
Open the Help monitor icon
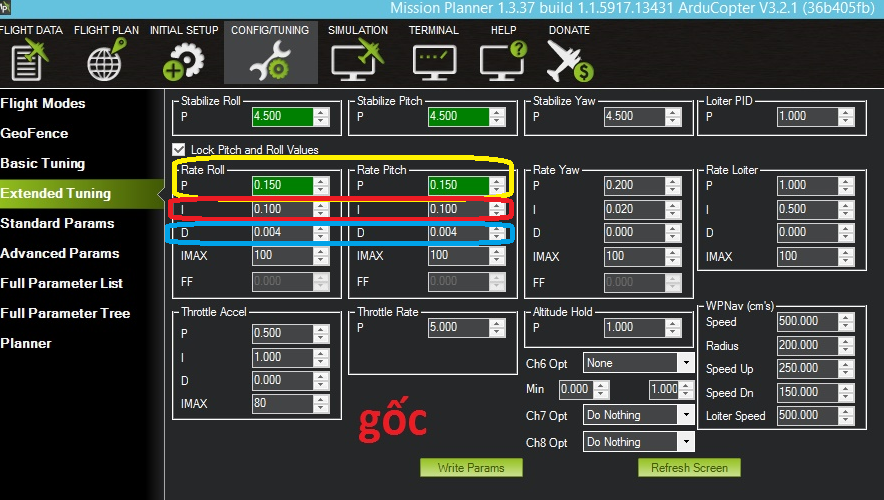503,60
